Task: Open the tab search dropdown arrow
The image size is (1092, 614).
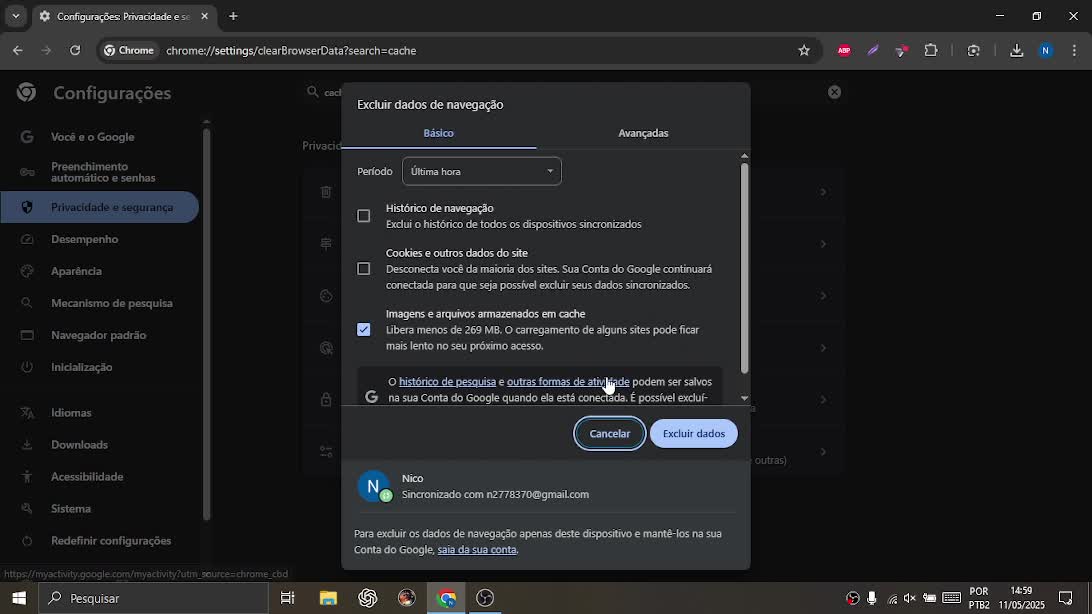Action: pyautogui.click(x=15, y=16)
